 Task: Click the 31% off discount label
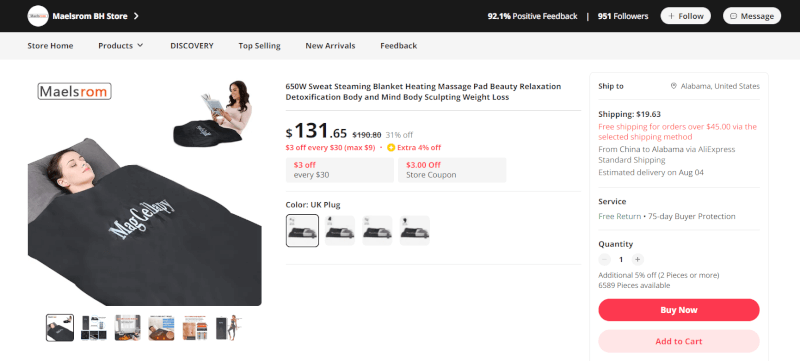pyautogui.click(x=399, y=135)
